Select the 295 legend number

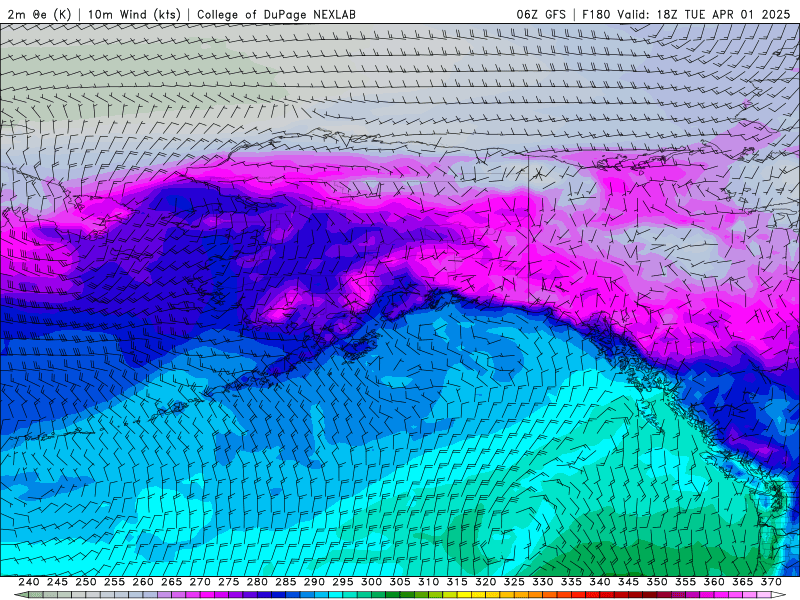click(x=343, y=582)
